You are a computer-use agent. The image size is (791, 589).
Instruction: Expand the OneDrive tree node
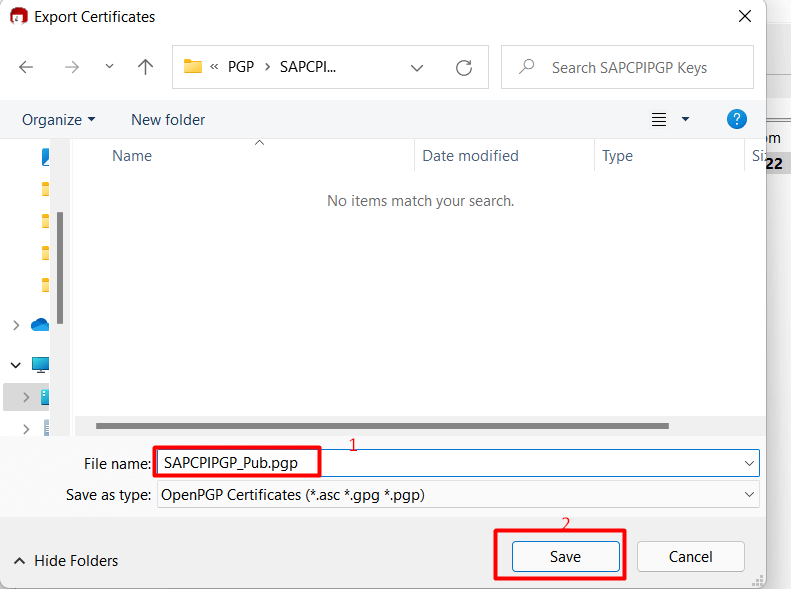coord(16,325)
